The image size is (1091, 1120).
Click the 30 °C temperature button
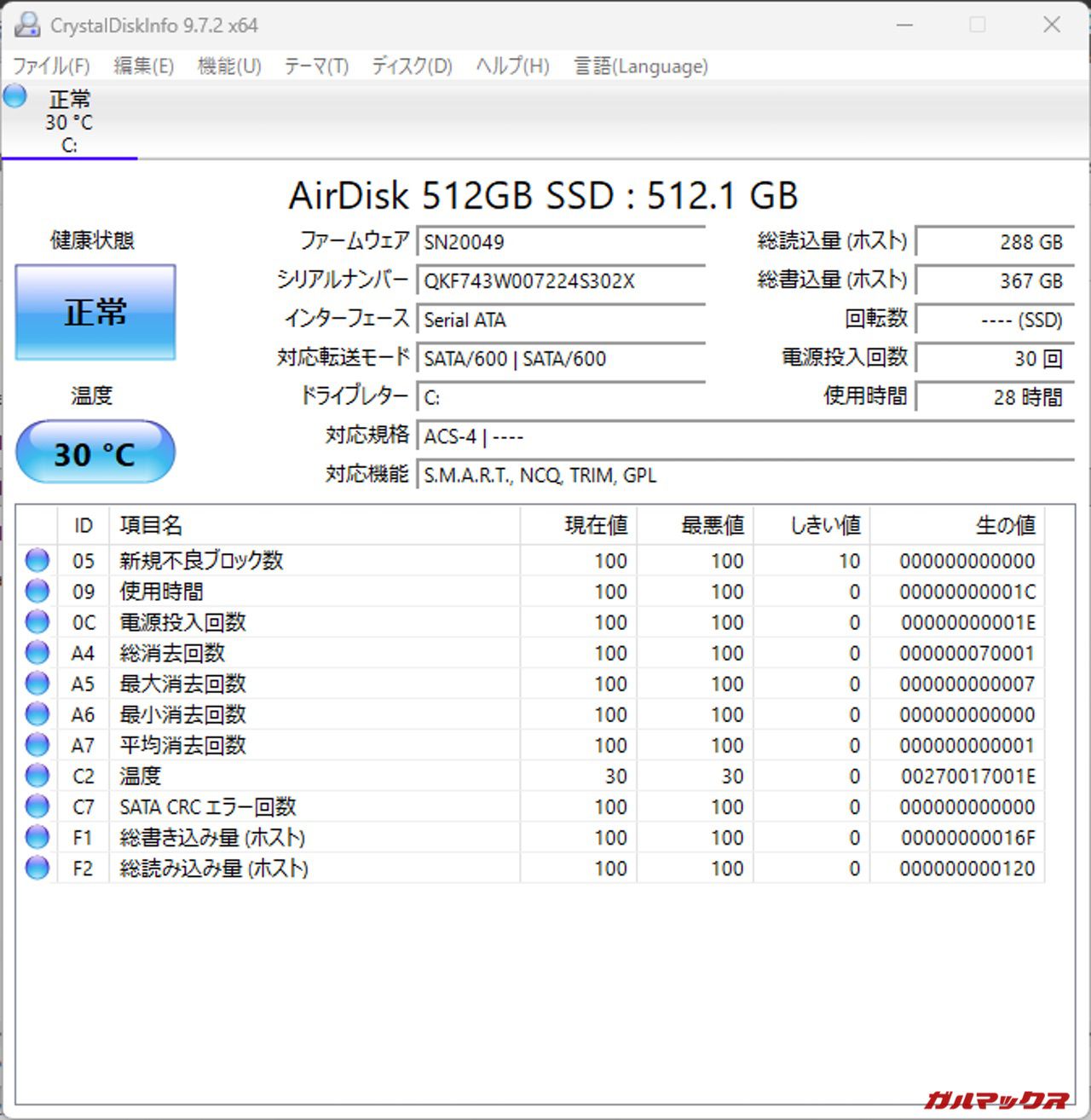coord(95,453)
